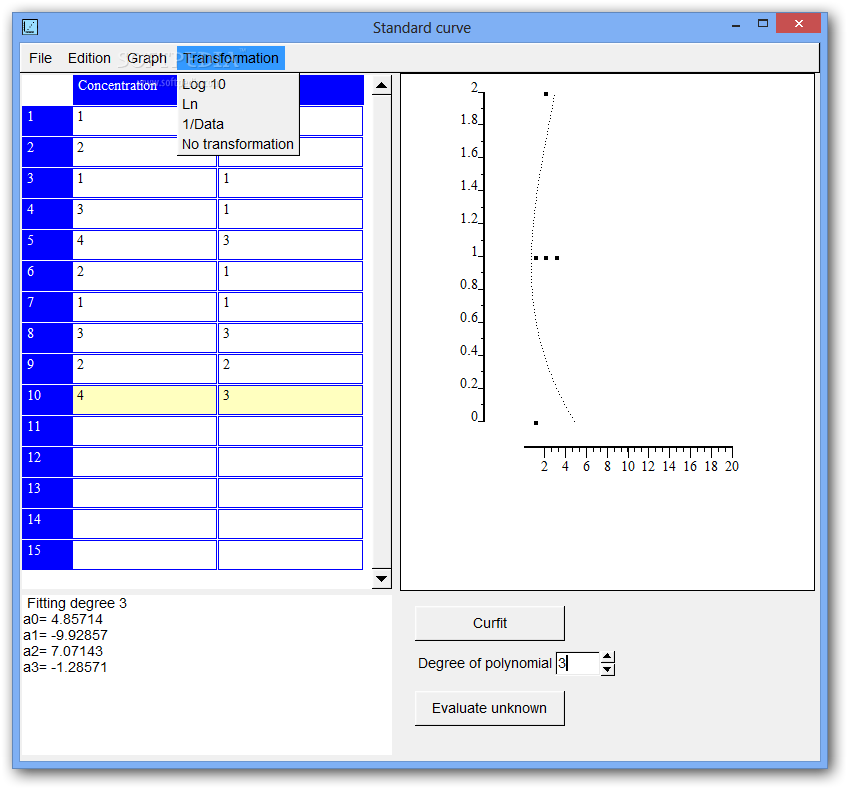Viewport: 848px width, 789px height.
Task: Select row 3 header
Action: pyautogui.click(x=47, y=183)
